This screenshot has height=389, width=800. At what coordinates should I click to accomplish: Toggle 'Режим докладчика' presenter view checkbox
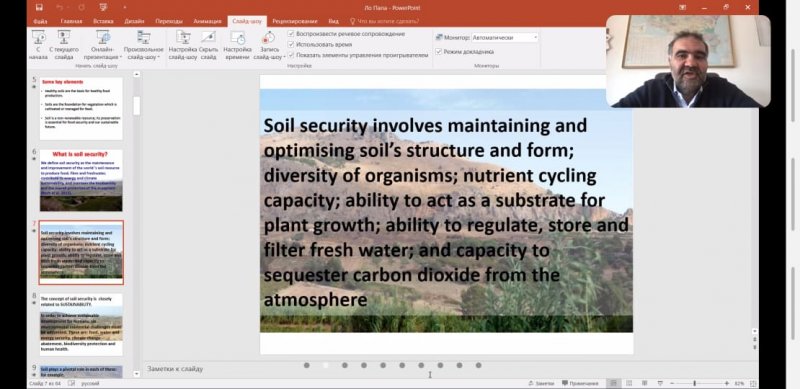438,52
